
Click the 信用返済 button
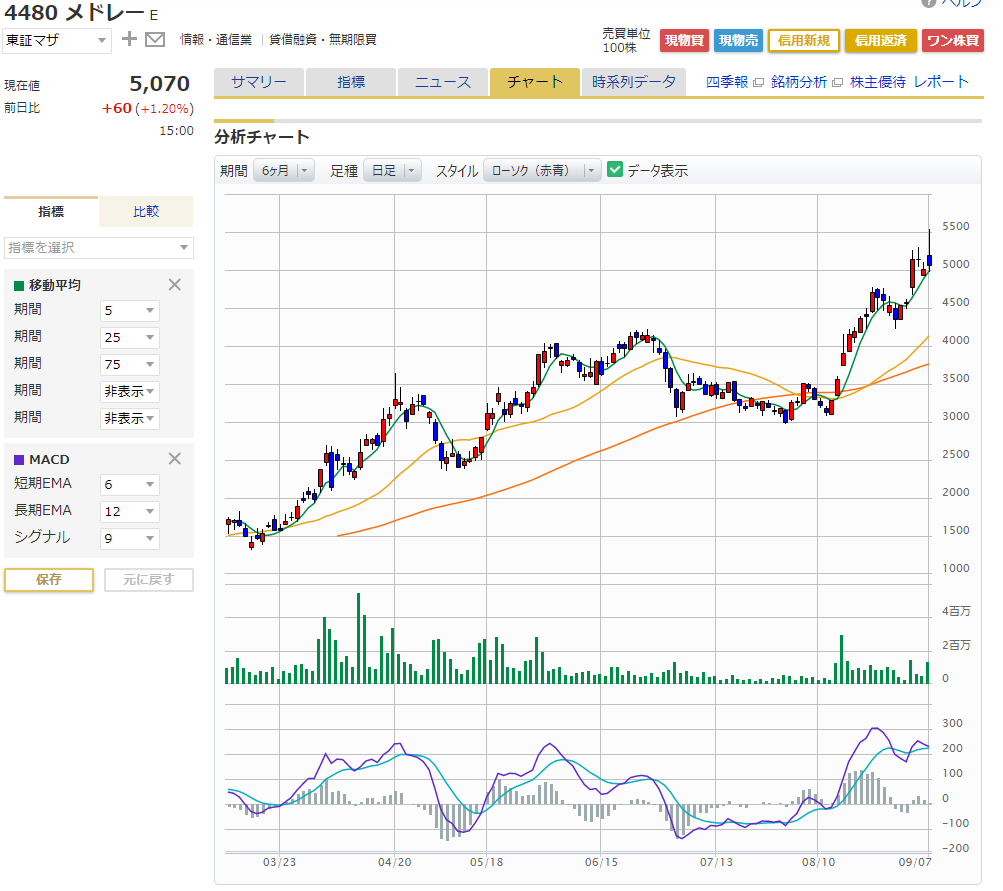(x=881, y=40)
